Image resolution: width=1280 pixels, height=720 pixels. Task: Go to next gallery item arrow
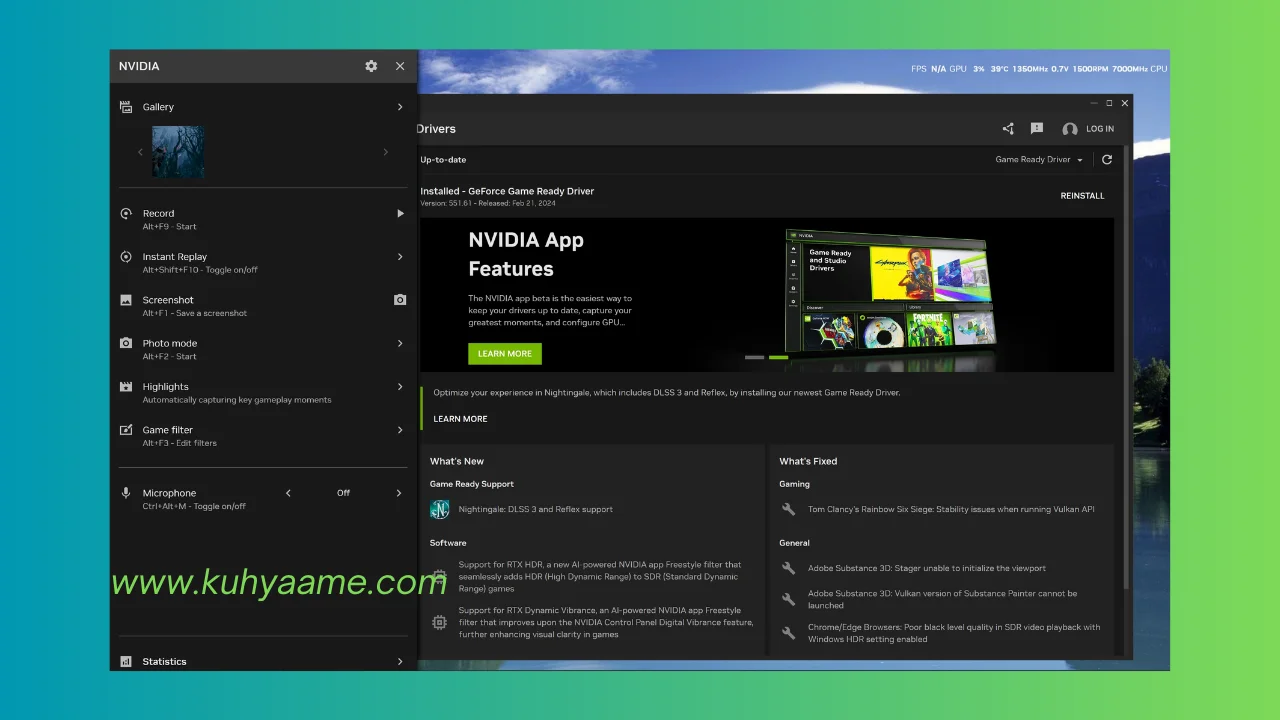(x=386, y=152)
